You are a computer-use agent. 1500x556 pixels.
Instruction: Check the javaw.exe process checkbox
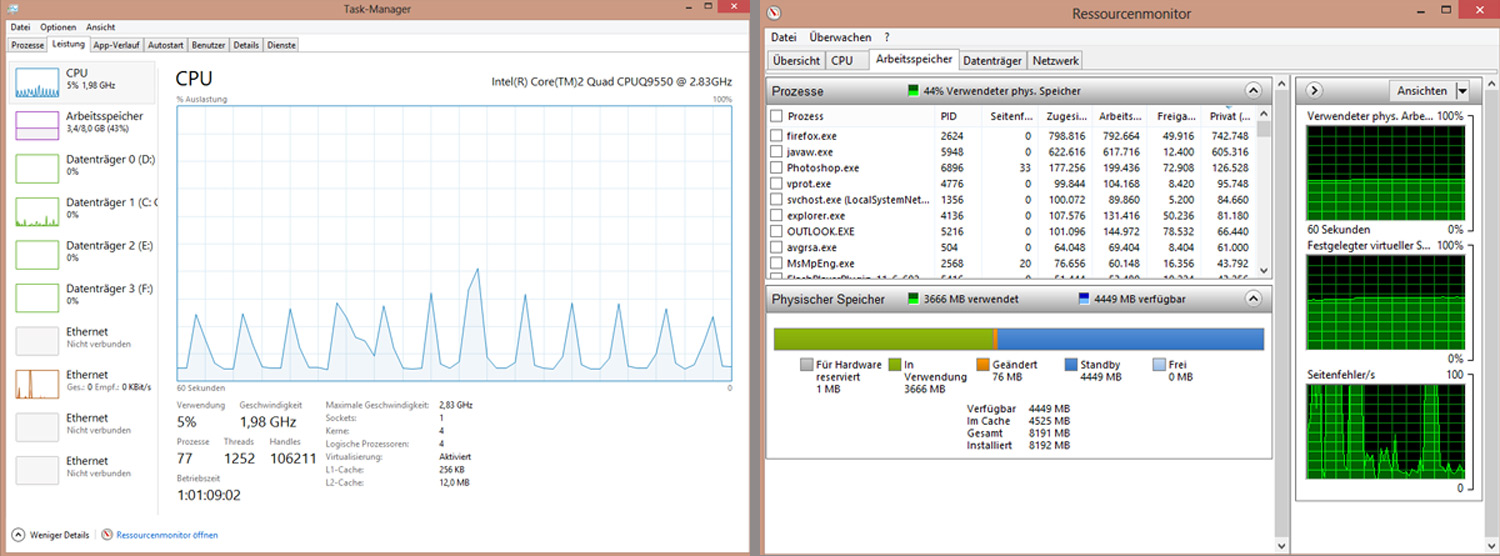[x=777, y=152]
